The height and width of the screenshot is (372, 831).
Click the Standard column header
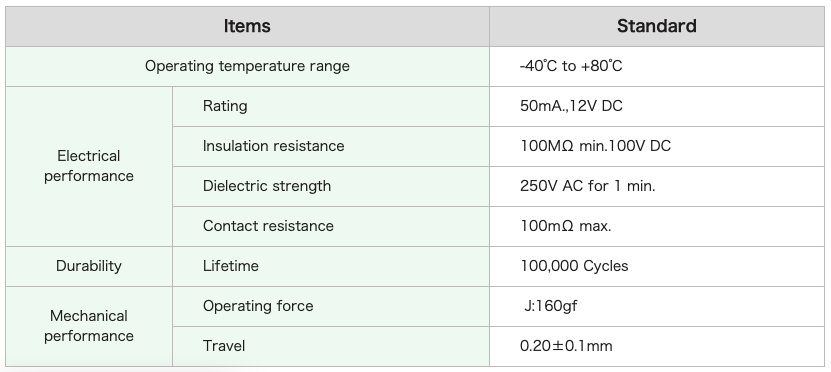point(657,26)
